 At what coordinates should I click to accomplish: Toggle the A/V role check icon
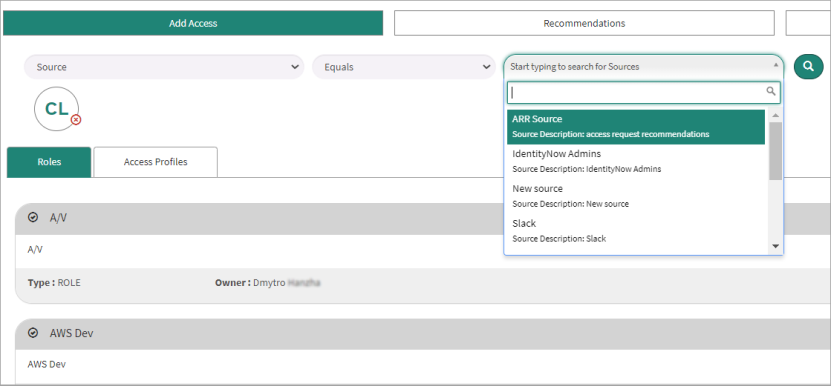pyautogui.click(x=33, y=217)
